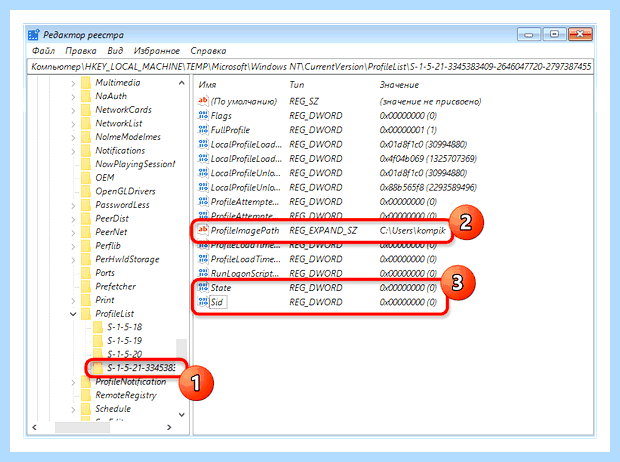This screenshot has width=620, height=462.
Task: Click the Sid value name edit box
Action: point(218,302)
